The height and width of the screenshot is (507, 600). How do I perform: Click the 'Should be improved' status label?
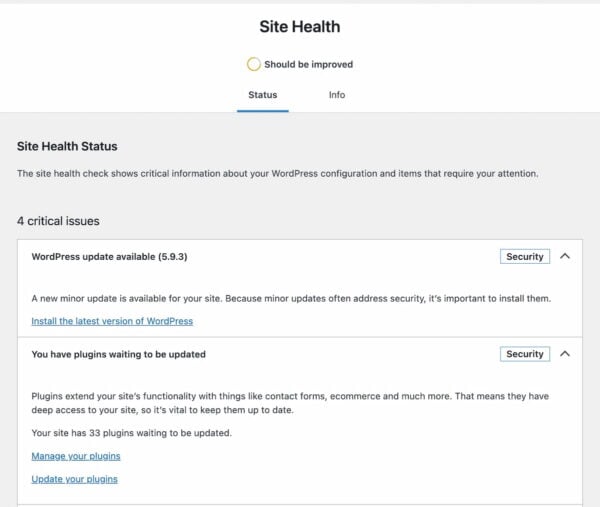[x=308, y=64]
